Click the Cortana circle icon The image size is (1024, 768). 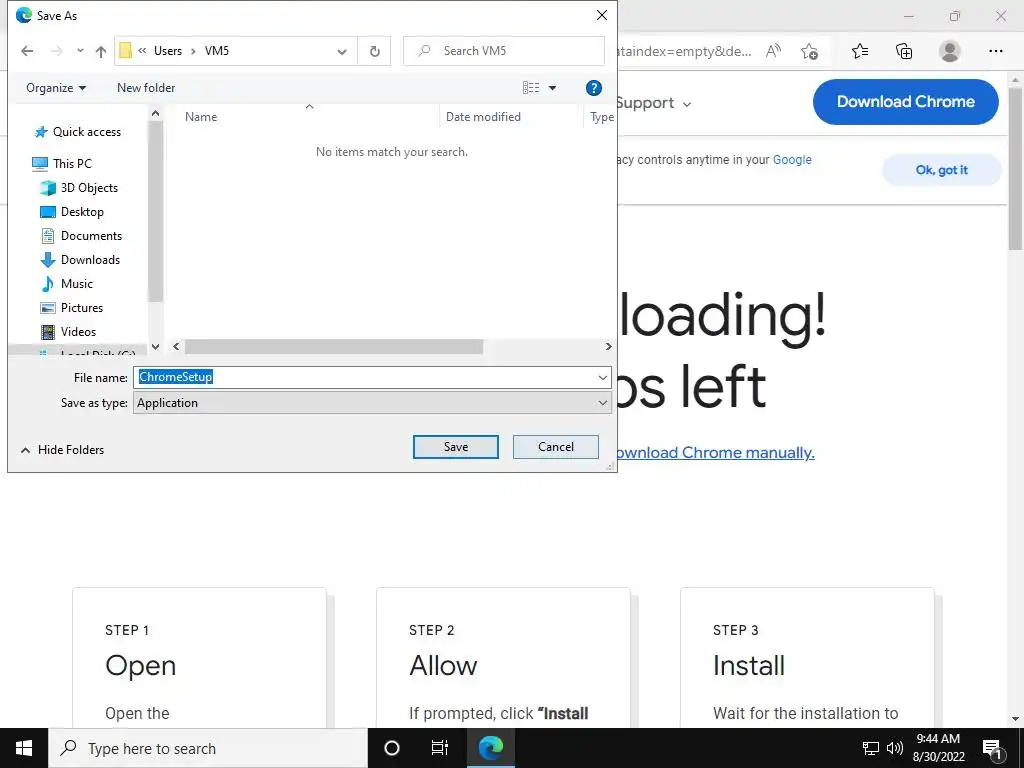(x=392, y=748)
